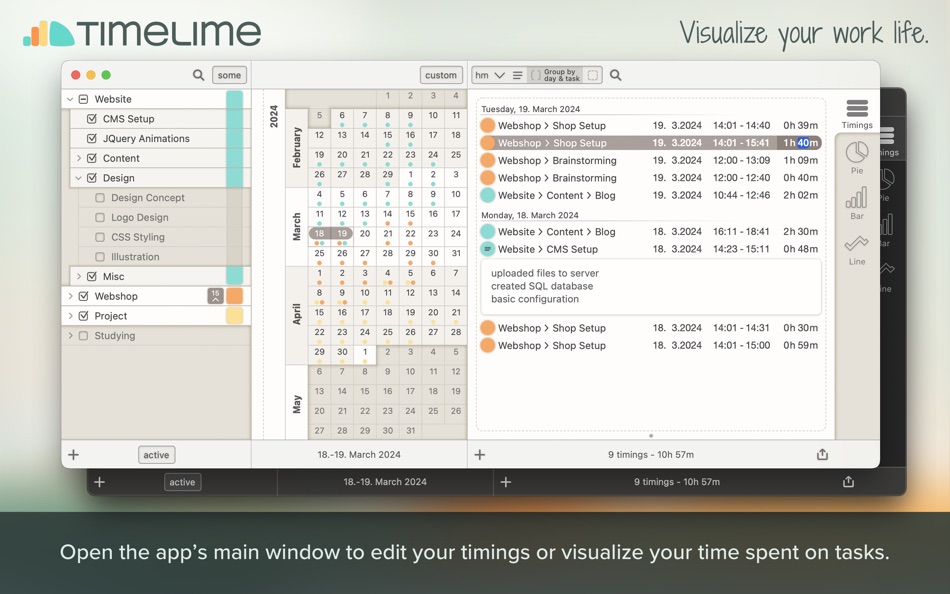Uncheck the Project checkbox
This screenshot has height=594, width=950.
(84, 316)
